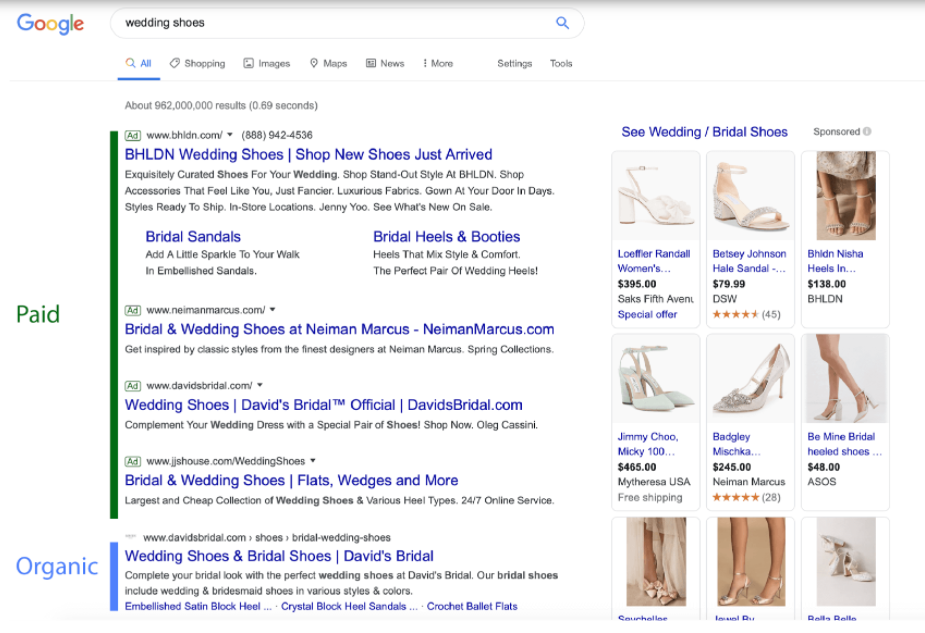Click Embellished Satin Block Heel sublink

coord(198,606)
